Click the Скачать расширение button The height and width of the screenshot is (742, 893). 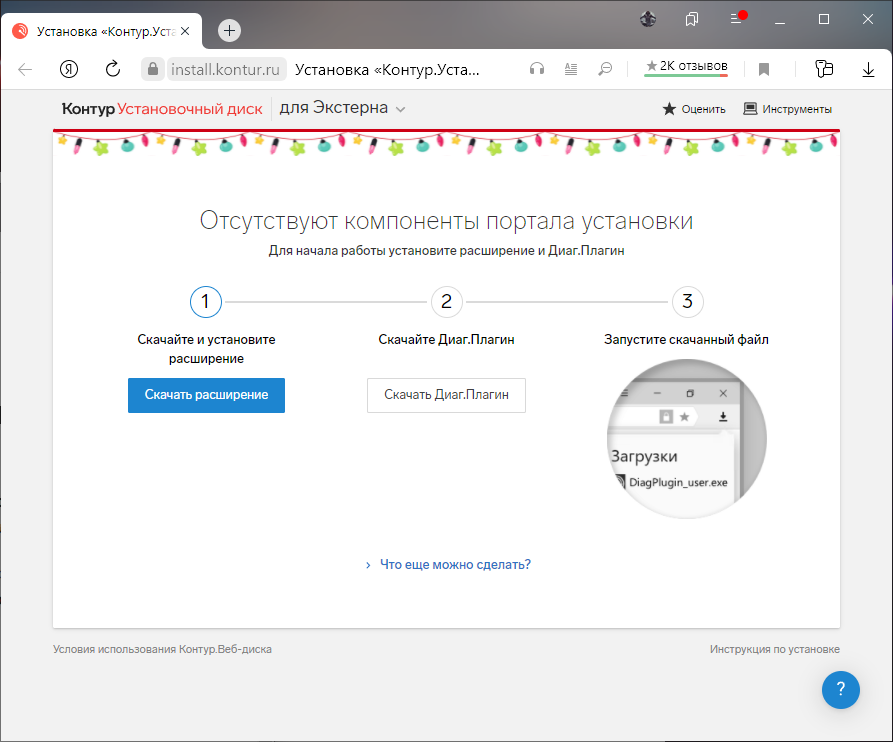coord(206,395)
